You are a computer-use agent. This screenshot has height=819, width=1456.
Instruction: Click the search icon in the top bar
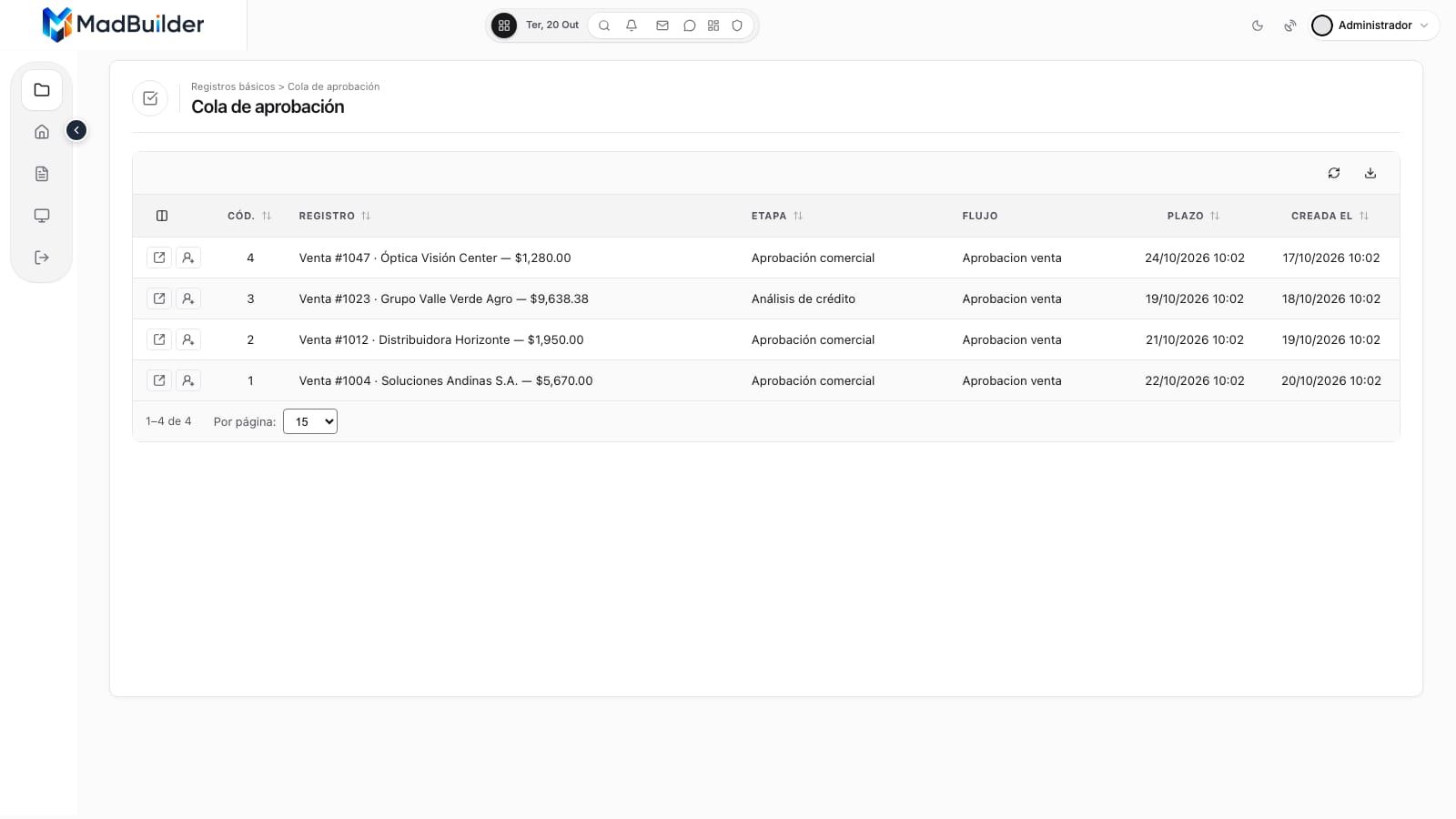click(x=604, y=25)
